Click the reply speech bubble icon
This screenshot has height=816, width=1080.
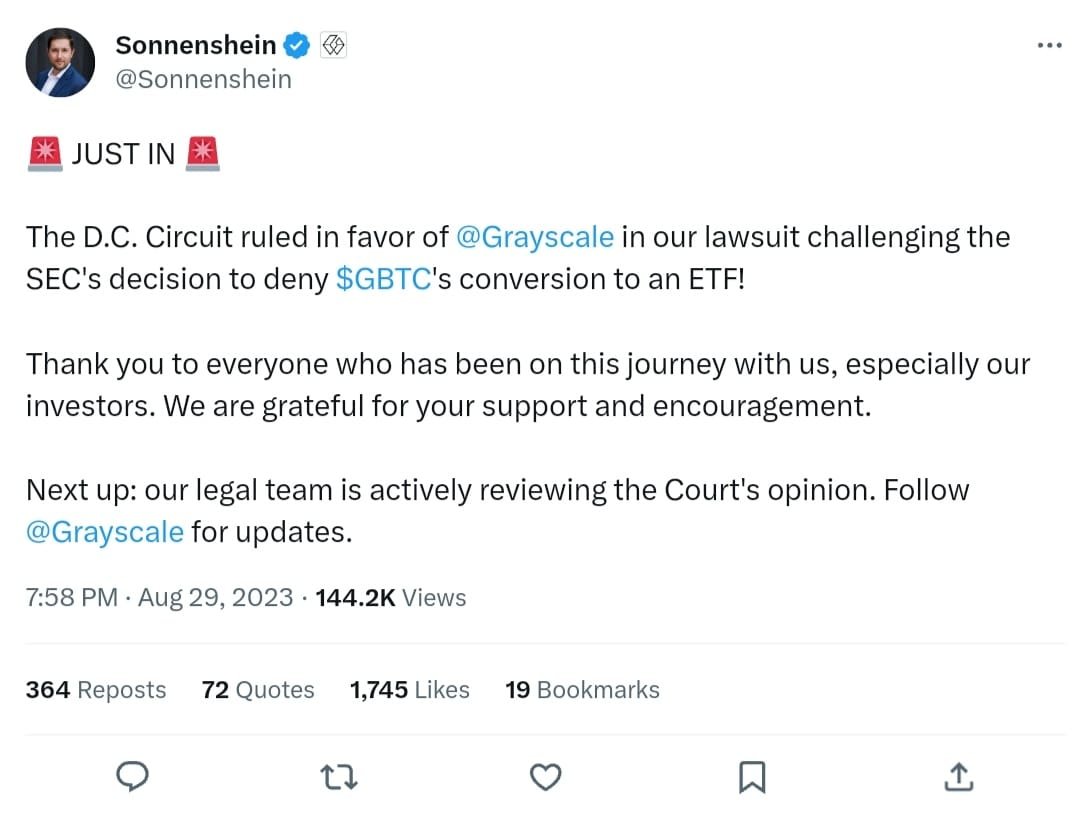point(131,776)
